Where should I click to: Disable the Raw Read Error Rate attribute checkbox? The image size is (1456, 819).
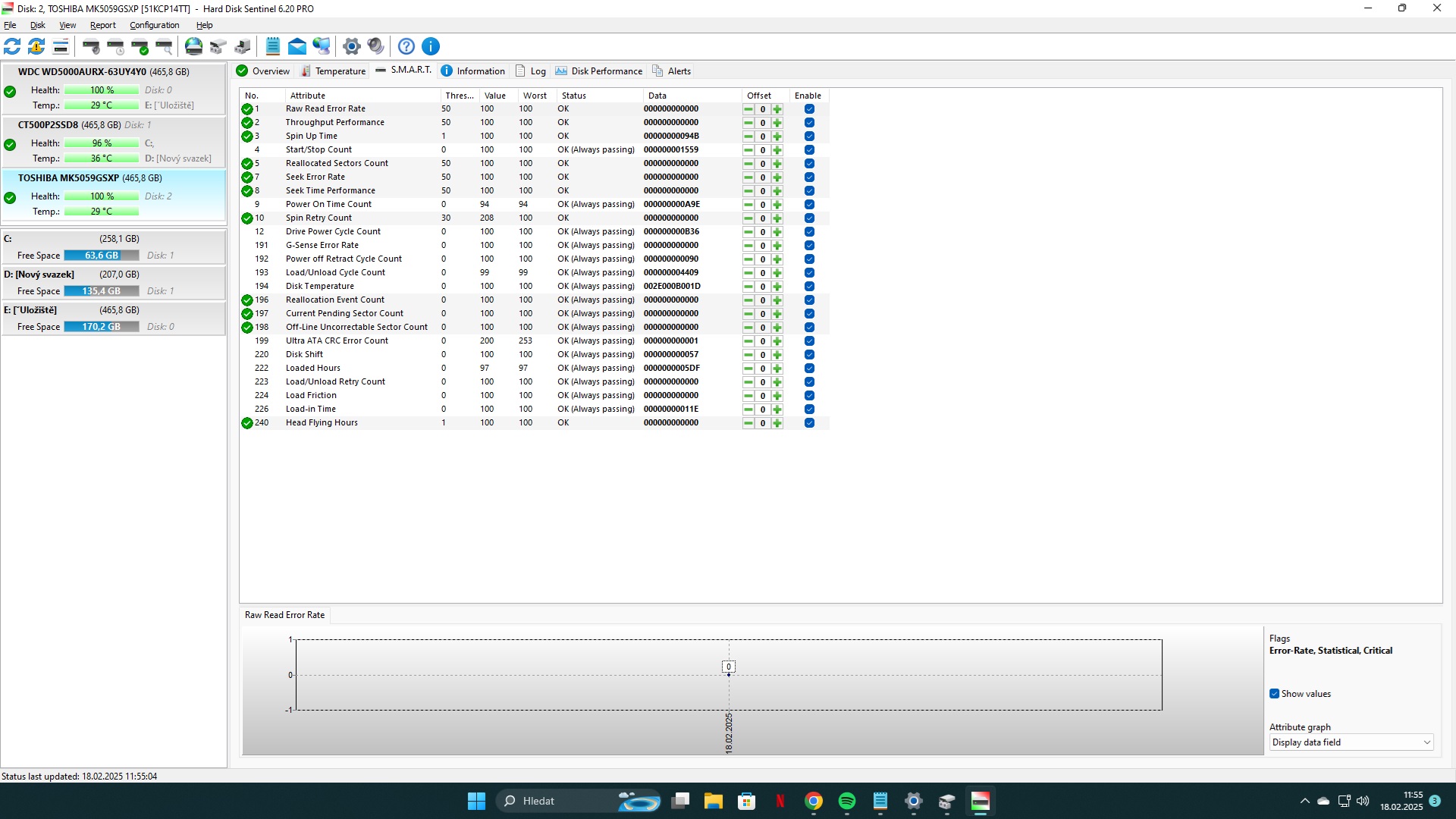(809, 109)
